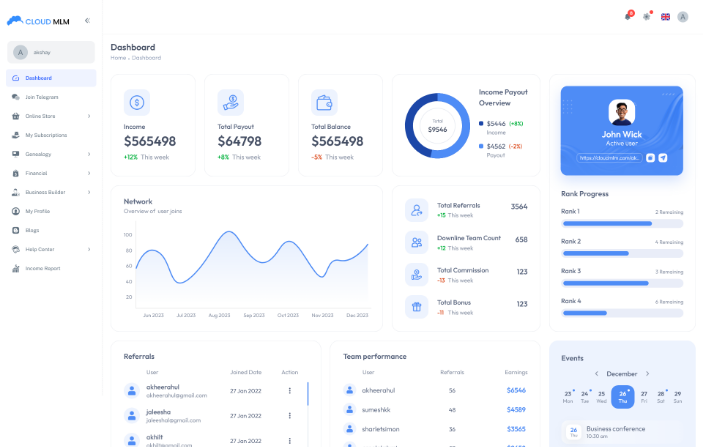Click jaleesha's name in Referrals
The image size is (703, 447).
pyautogui.click(x=158, y=412)
